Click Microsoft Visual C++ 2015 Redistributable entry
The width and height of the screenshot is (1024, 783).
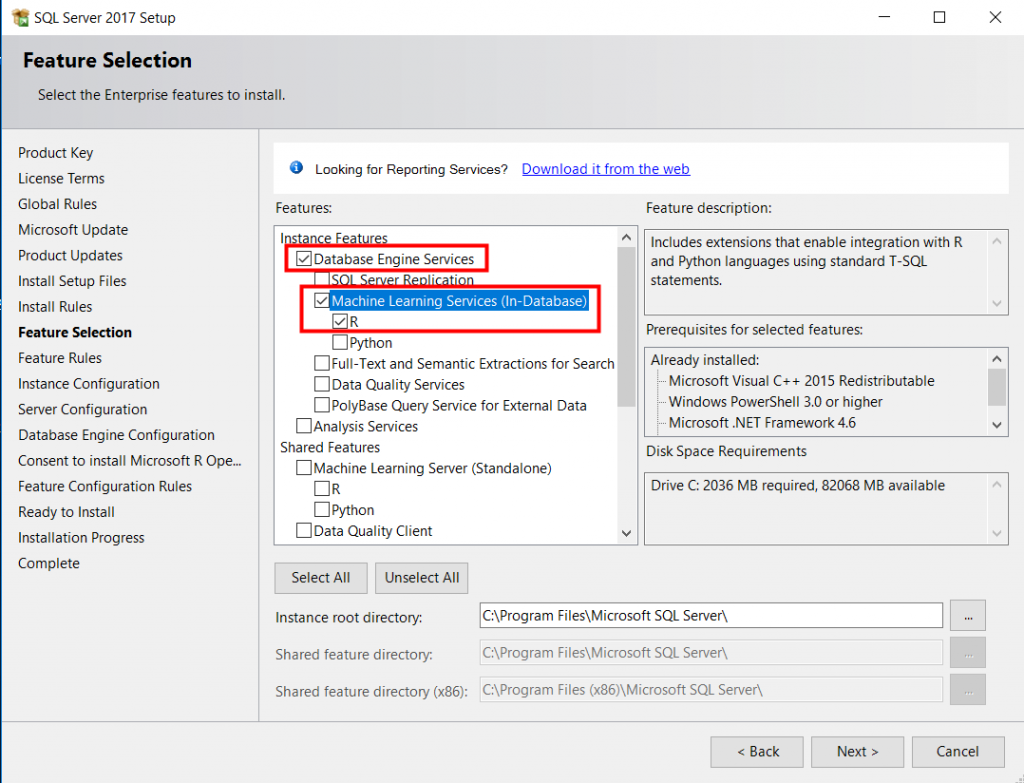[x=801, y=381]
